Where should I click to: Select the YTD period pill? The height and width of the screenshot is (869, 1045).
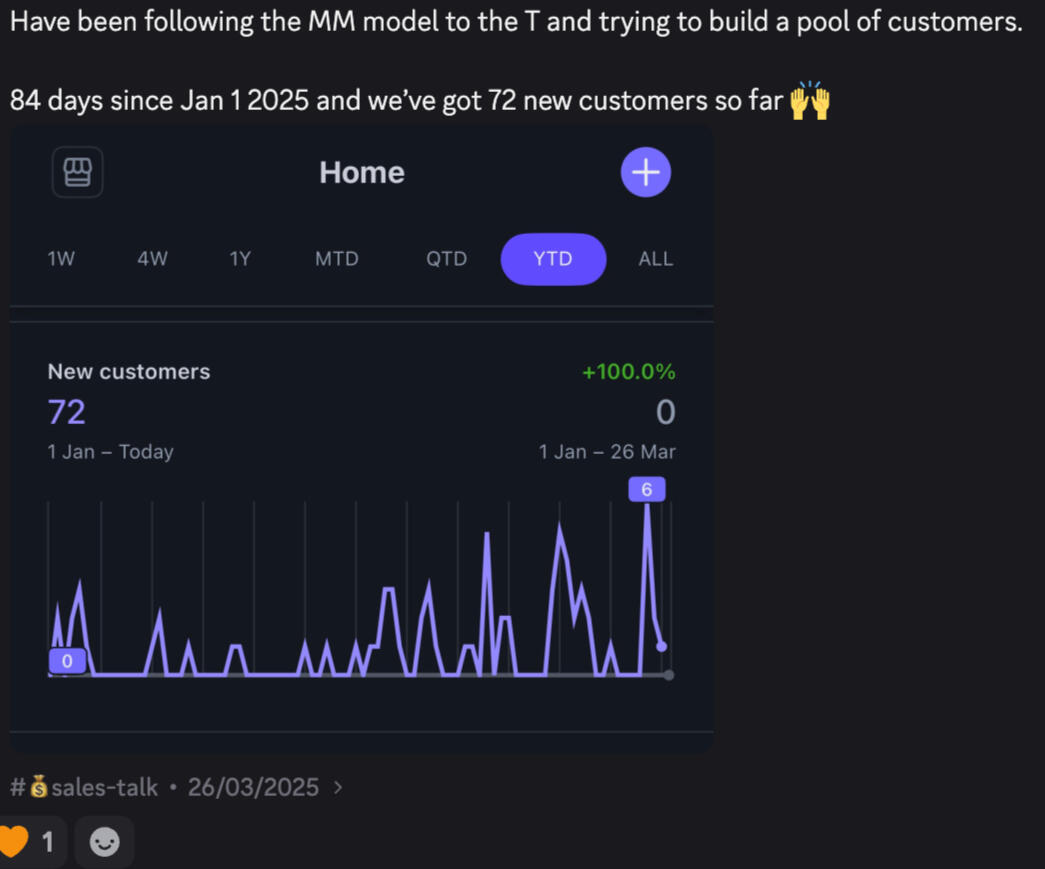click(553, 259)
